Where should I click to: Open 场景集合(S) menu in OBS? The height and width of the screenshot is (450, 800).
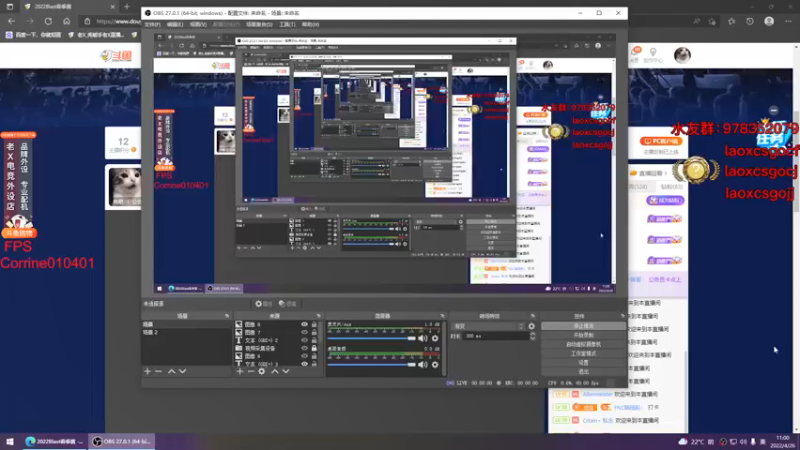click(259, 24)
